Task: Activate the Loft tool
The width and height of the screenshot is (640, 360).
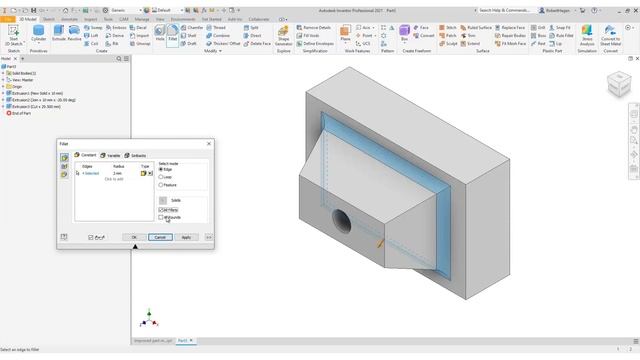Action: coord(91,36)
